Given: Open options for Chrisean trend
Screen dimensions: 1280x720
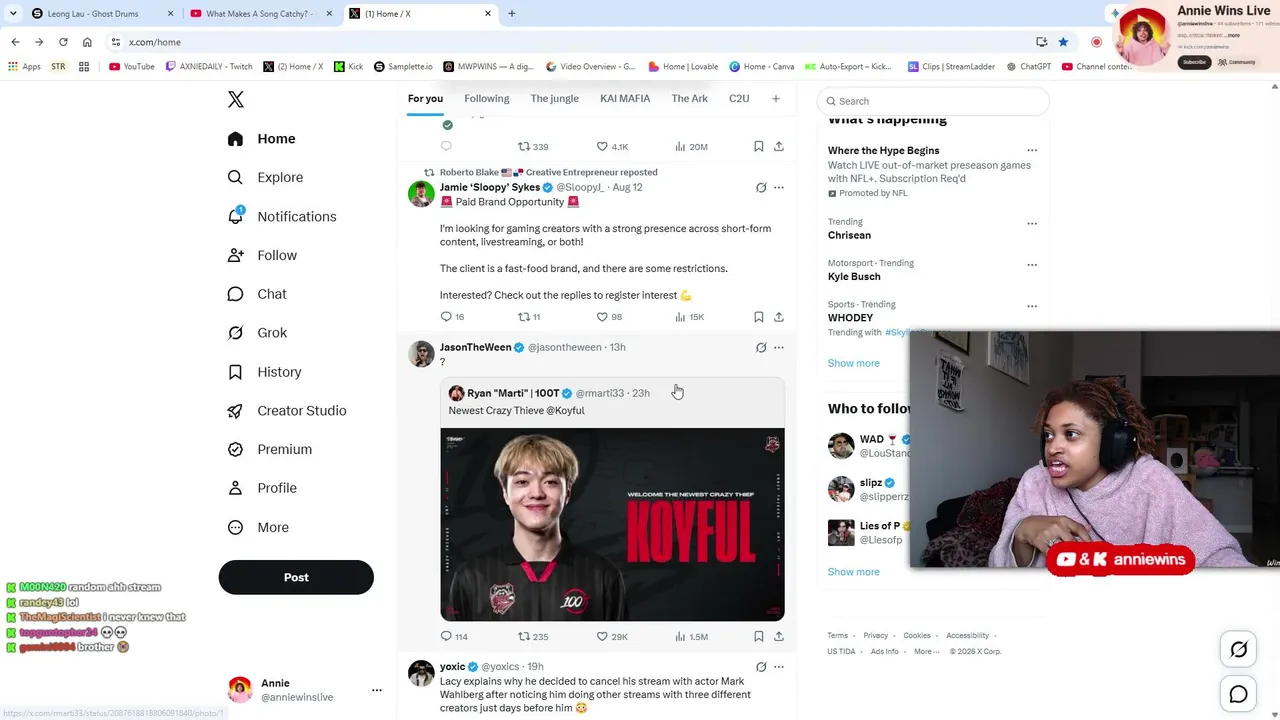Looking at the screenshot, I should tap(1032, 223).
